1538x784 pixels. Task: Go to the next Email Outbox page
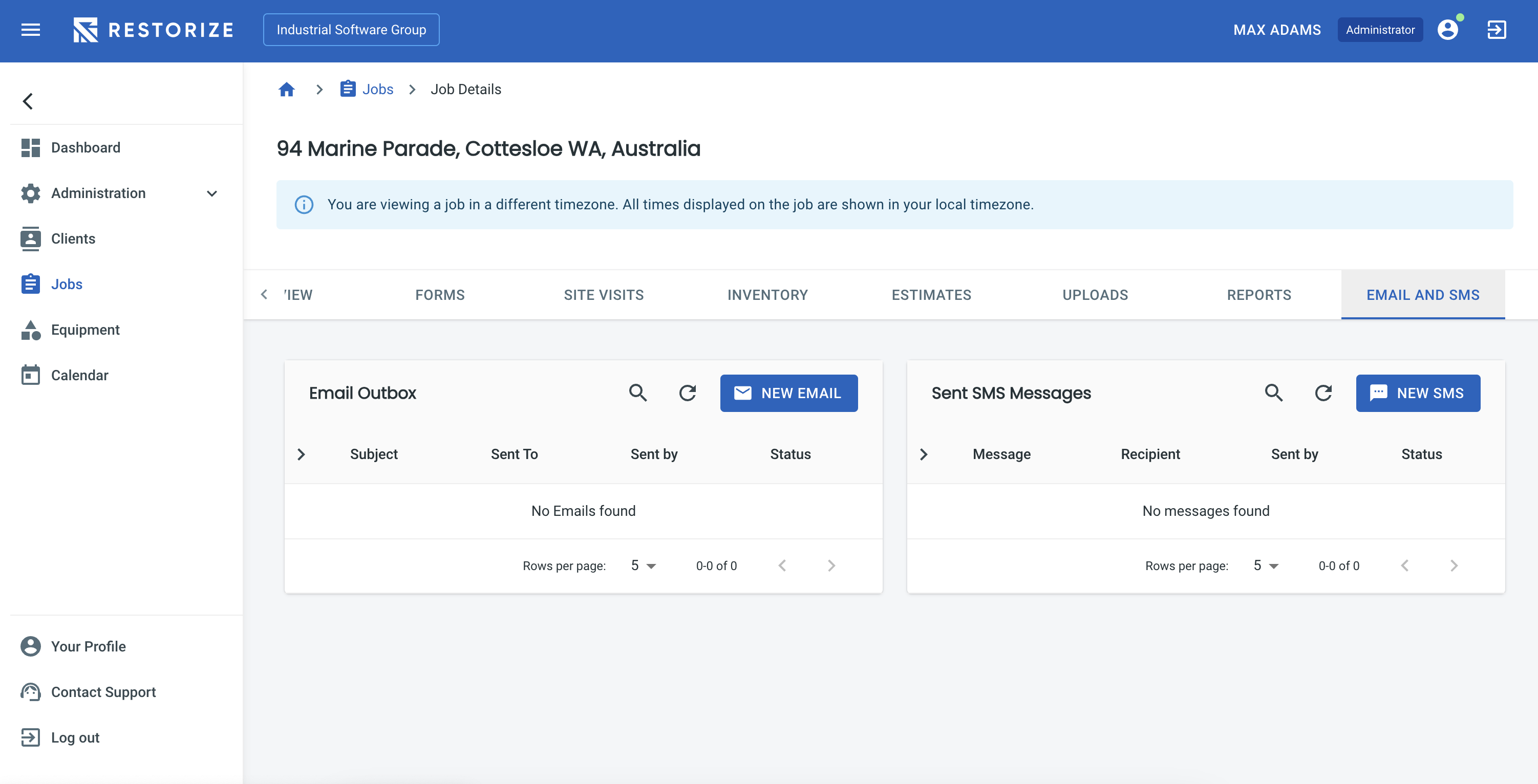(x=831, y=565)
